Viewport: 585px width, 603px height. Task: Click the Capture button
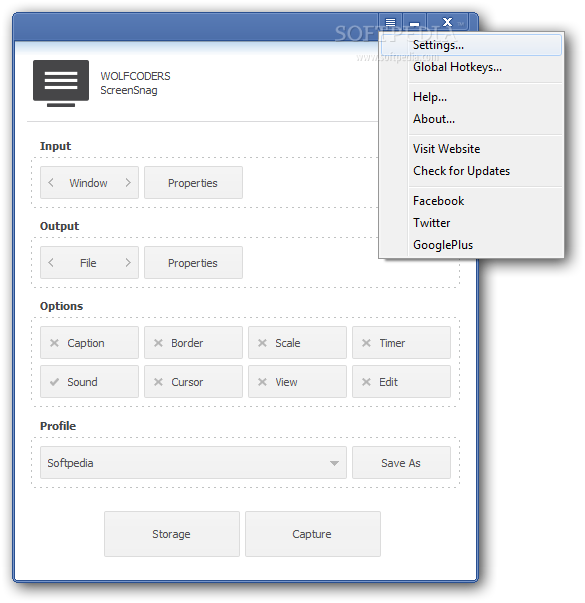(x=313, y=534)
